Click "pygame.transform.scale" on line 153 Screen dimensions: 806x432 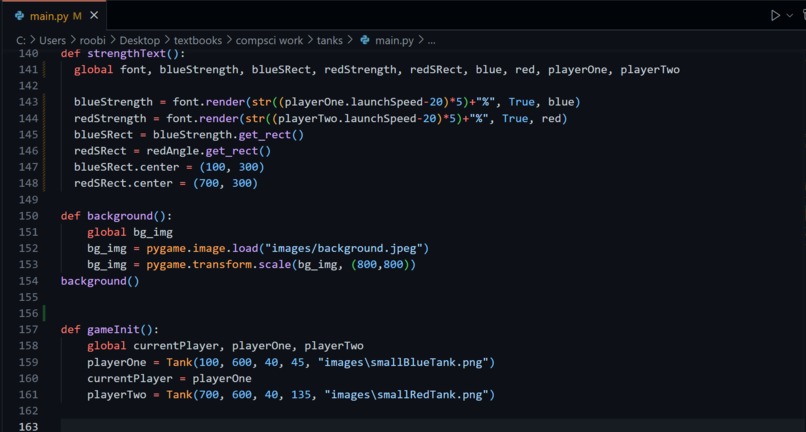218,265
